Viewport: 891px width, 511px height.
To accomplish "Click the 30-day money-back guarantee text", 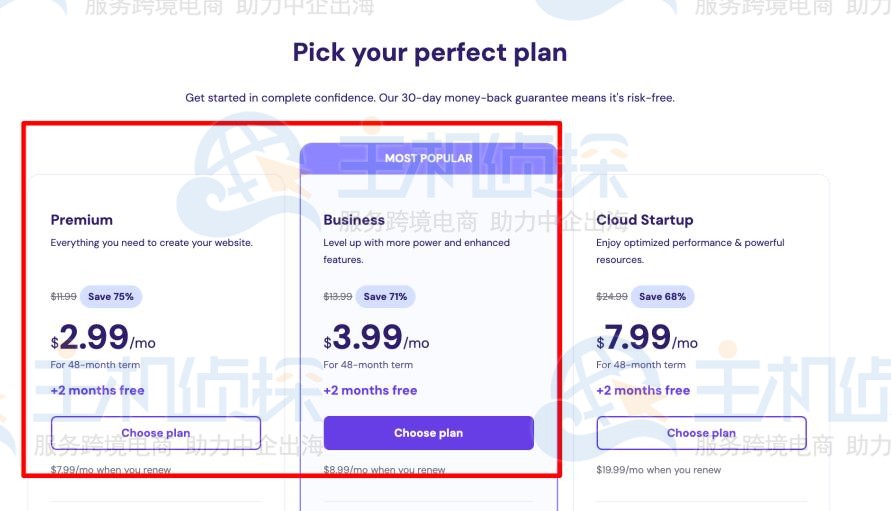I will [x=430, y=98].
